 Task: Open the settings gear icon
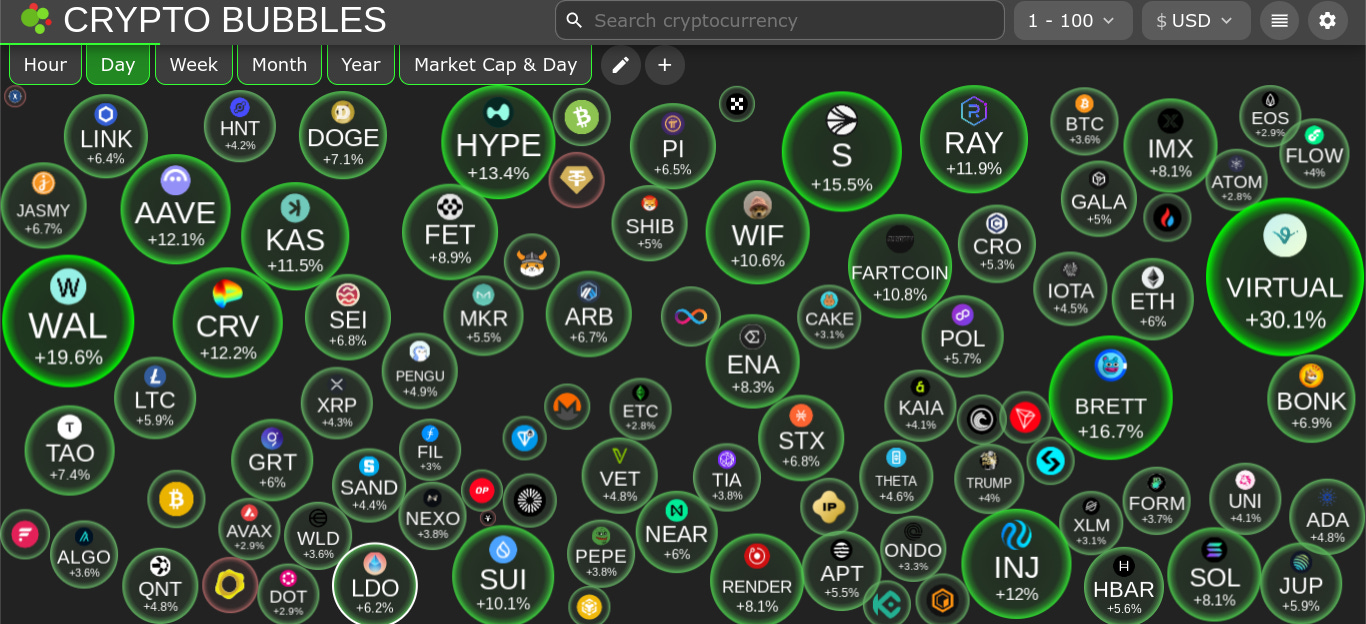1327,20
